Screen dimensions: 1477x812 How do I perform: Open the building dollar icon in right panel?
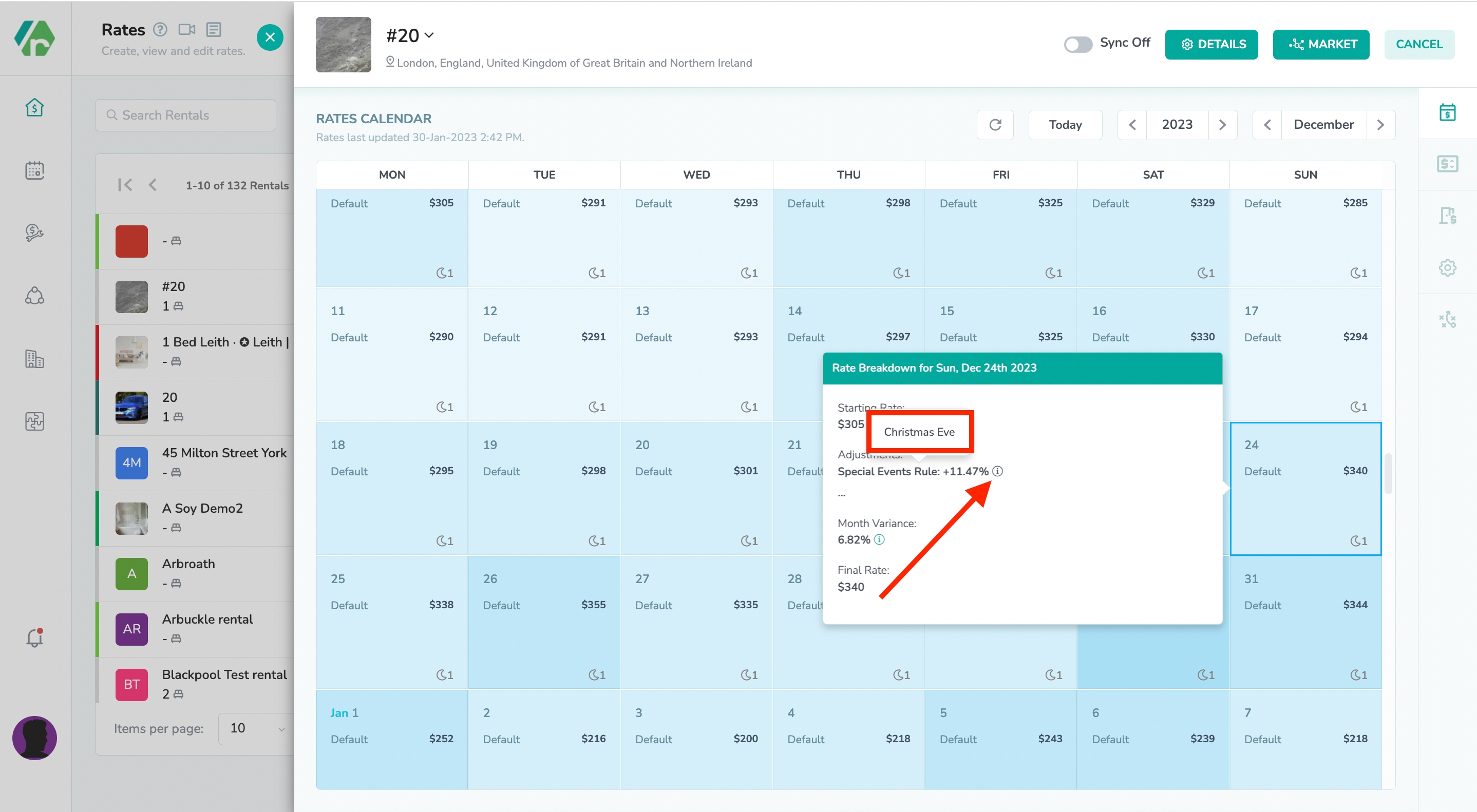click(x=1447, y=216)
